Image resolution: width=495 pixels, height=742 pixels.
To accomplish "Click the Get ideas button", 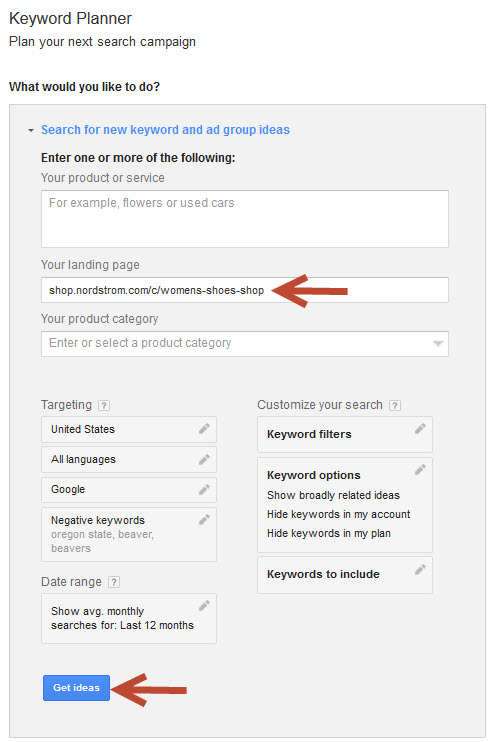I will coord(76,688).
